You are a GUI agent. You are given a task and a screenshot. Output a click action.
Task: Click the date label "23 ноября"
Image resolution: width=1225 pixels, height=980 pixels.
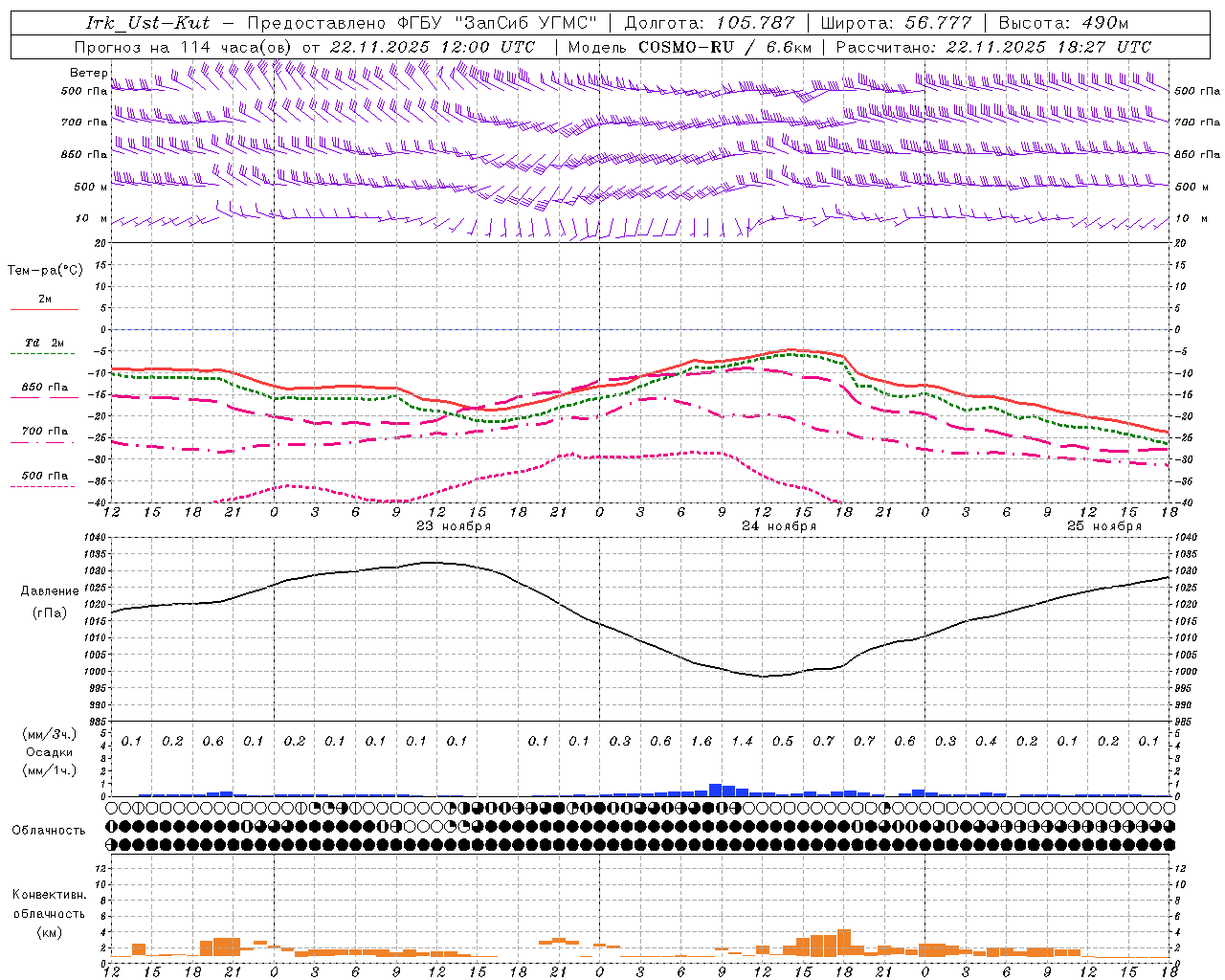[x=454, y=526]
